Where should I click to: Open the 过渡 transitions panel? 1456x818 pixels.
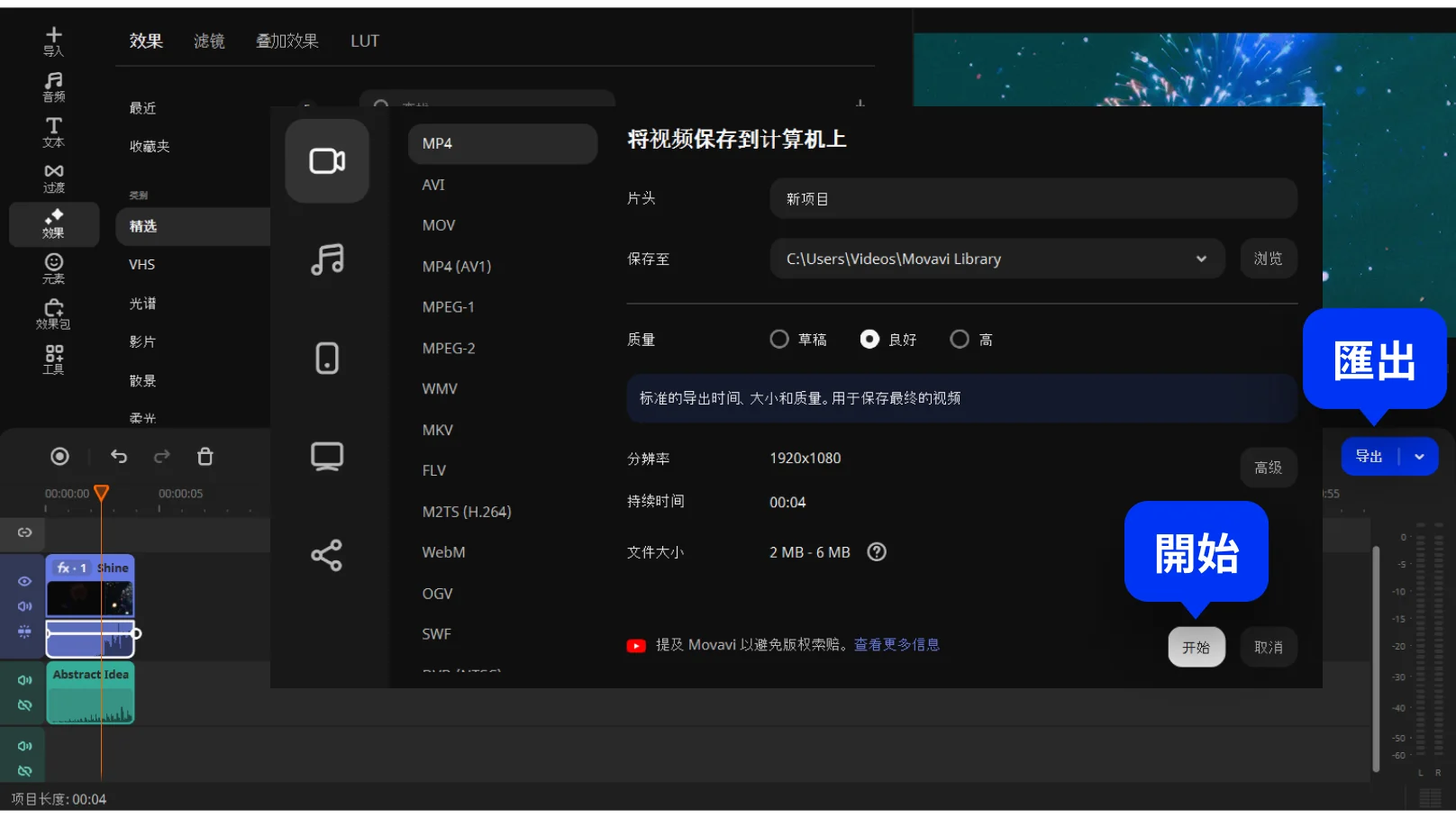click(53, 177)
